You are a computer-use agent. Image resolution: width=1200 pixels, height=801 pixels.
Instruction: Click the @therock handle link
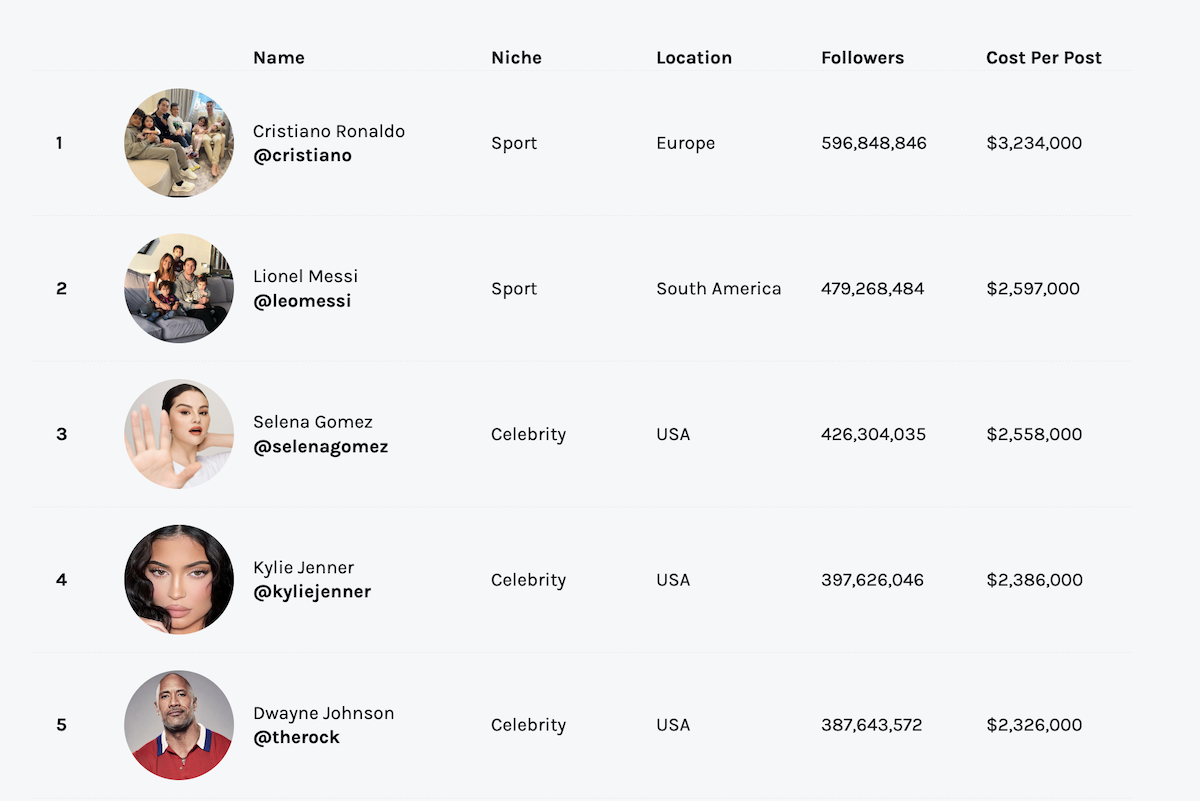coord(296,737)
